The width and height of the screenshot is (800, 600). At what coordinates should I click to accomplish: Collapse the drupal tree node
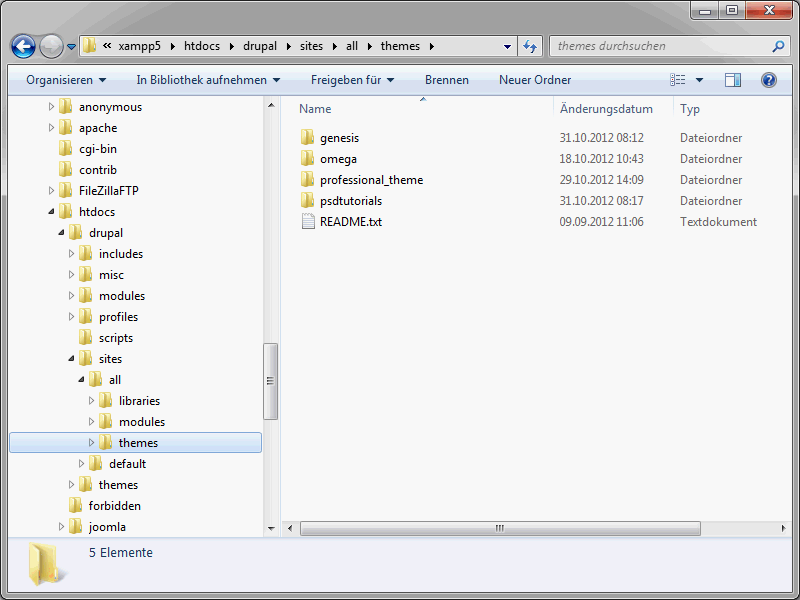coord(61,233)
